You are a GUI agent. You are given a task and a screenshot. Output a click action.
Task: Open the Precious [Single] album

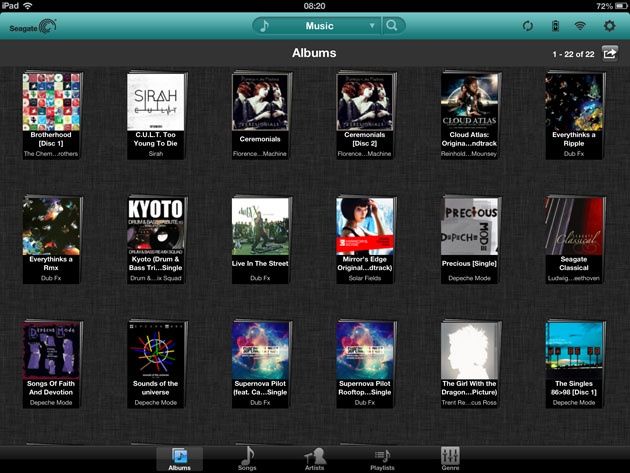click(x=470, y=240)
